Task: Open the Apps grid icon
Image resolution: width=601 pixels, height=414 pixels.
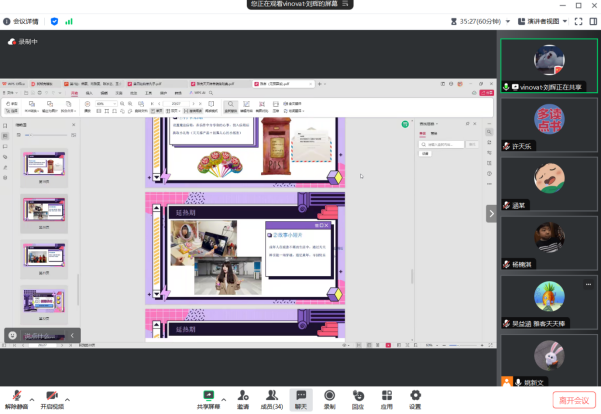Action: (x=386, y=396)
